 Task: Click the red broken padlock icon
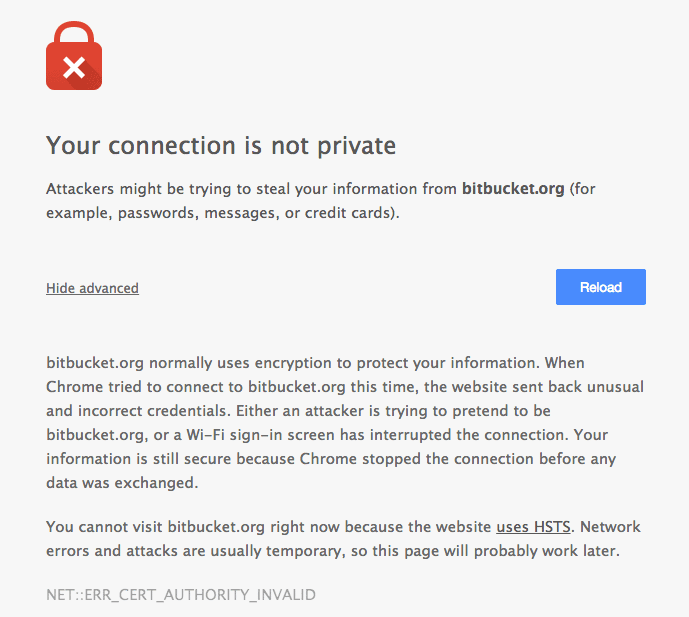pos(74,55)
